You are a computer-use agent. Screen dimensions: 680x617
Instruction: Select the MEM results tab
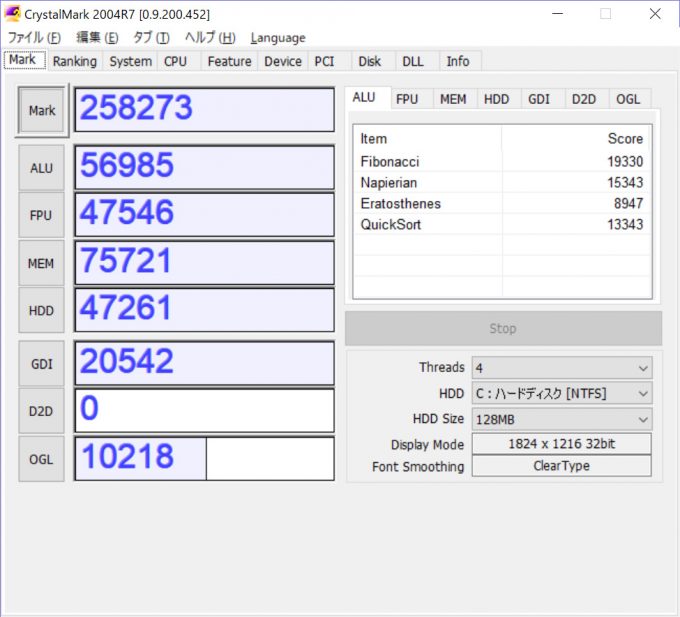[453, 99]
